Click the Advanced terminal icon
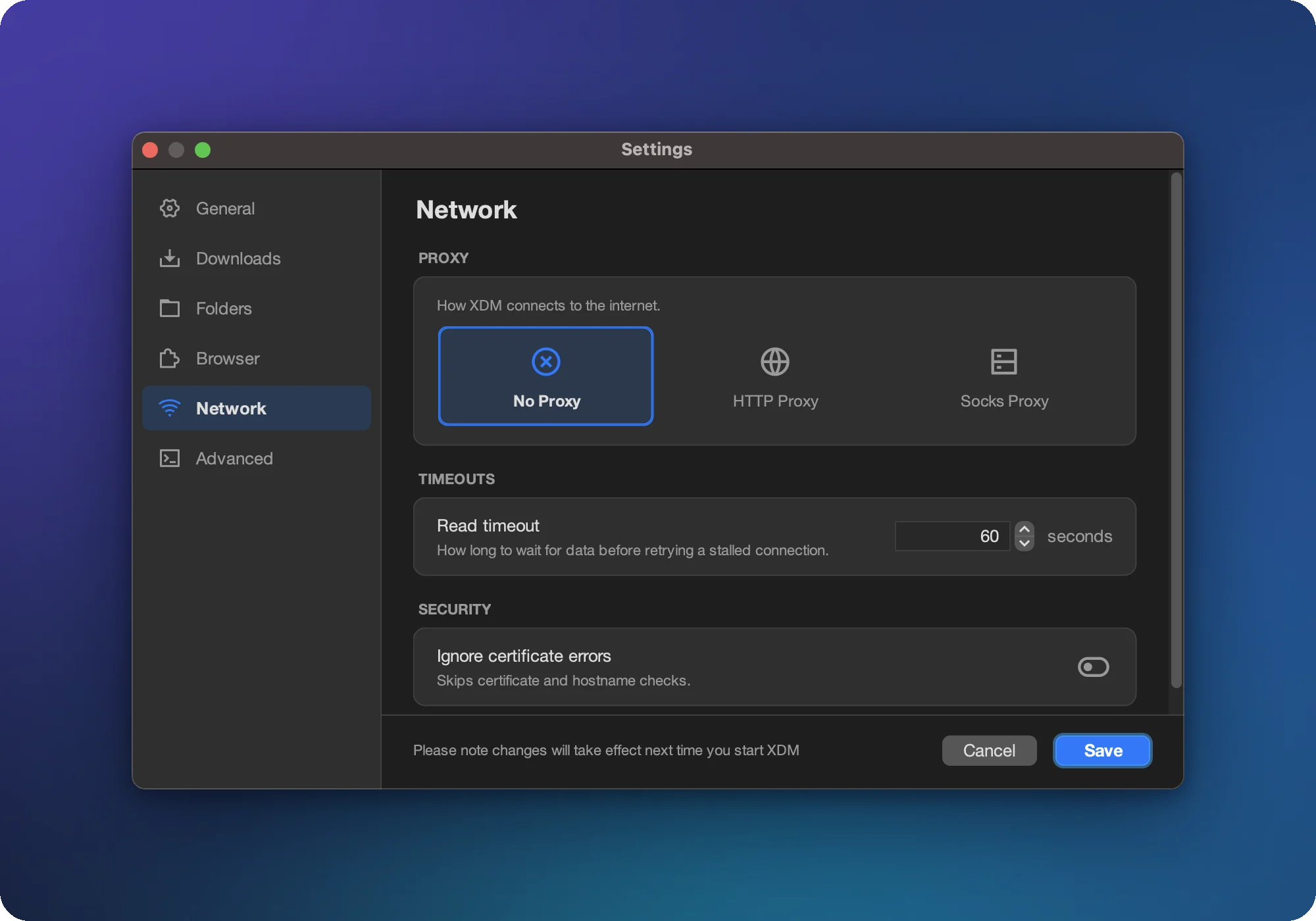The image size is (1316, 921). pos(170,459)
